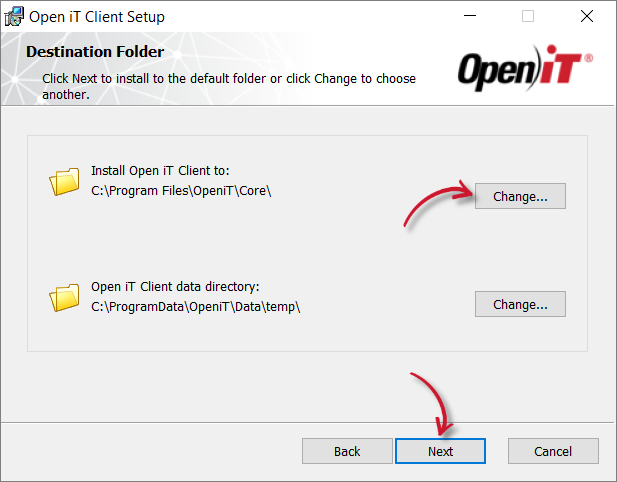Click the "Install Open iT Client to:" label

pyautogui.click(x=160, y=171)
